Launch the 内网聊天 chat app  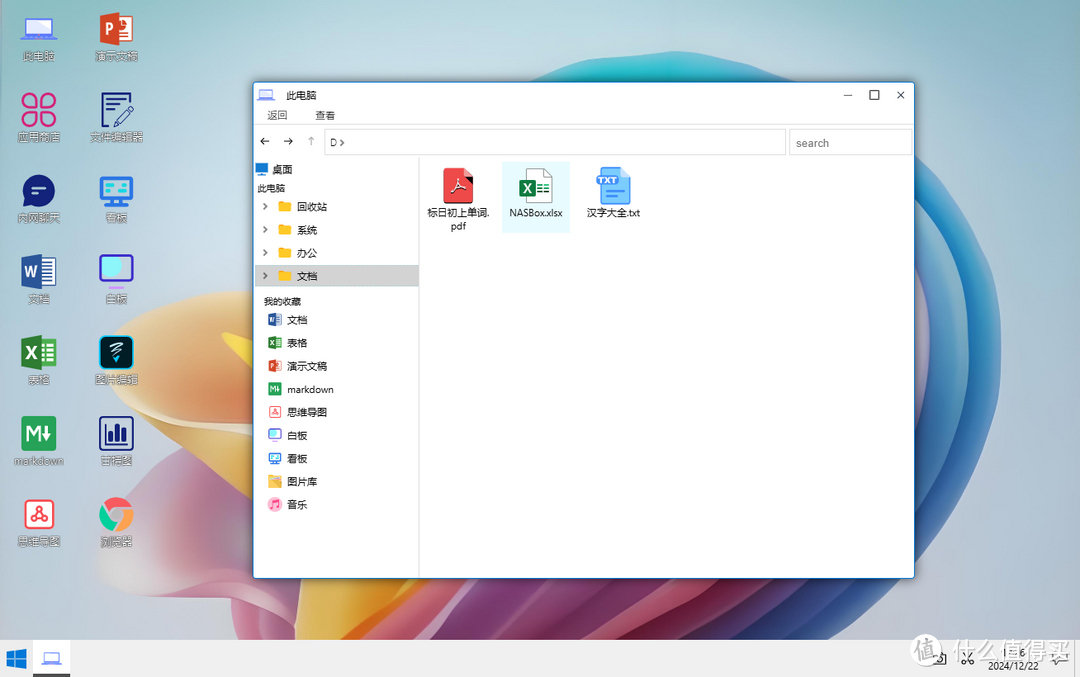37,190
